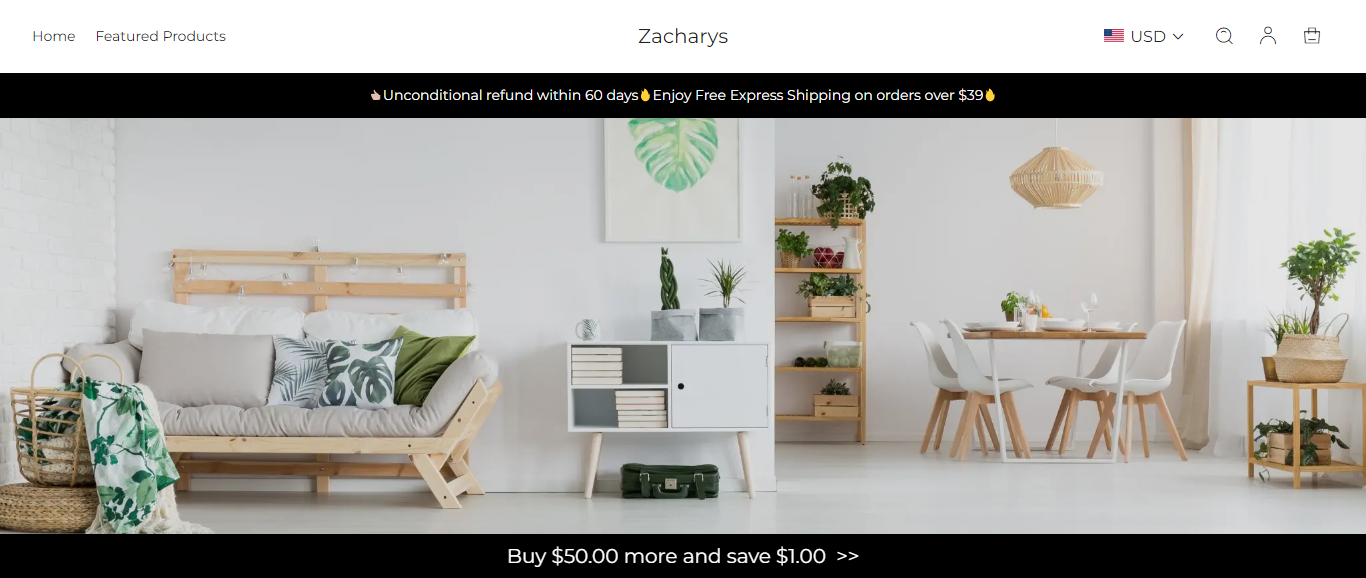Click the Zacharys store logo link

click(683, 36)
